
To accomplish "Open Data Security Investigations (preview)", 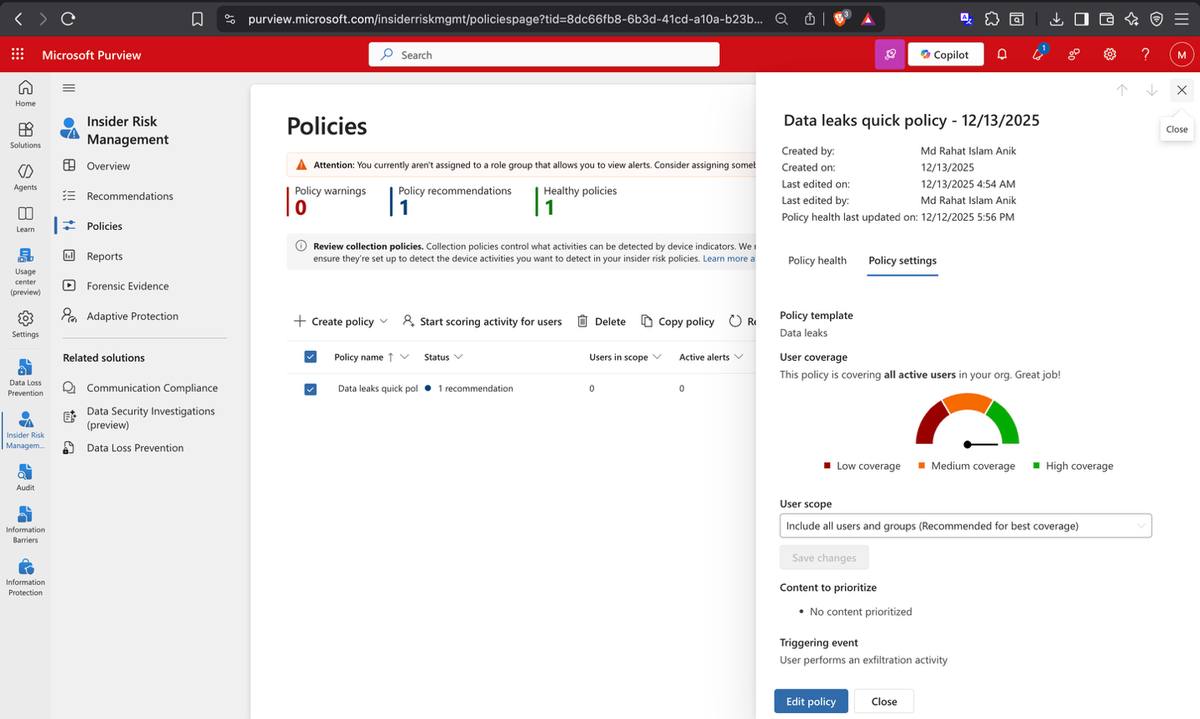I will (150, 417).
